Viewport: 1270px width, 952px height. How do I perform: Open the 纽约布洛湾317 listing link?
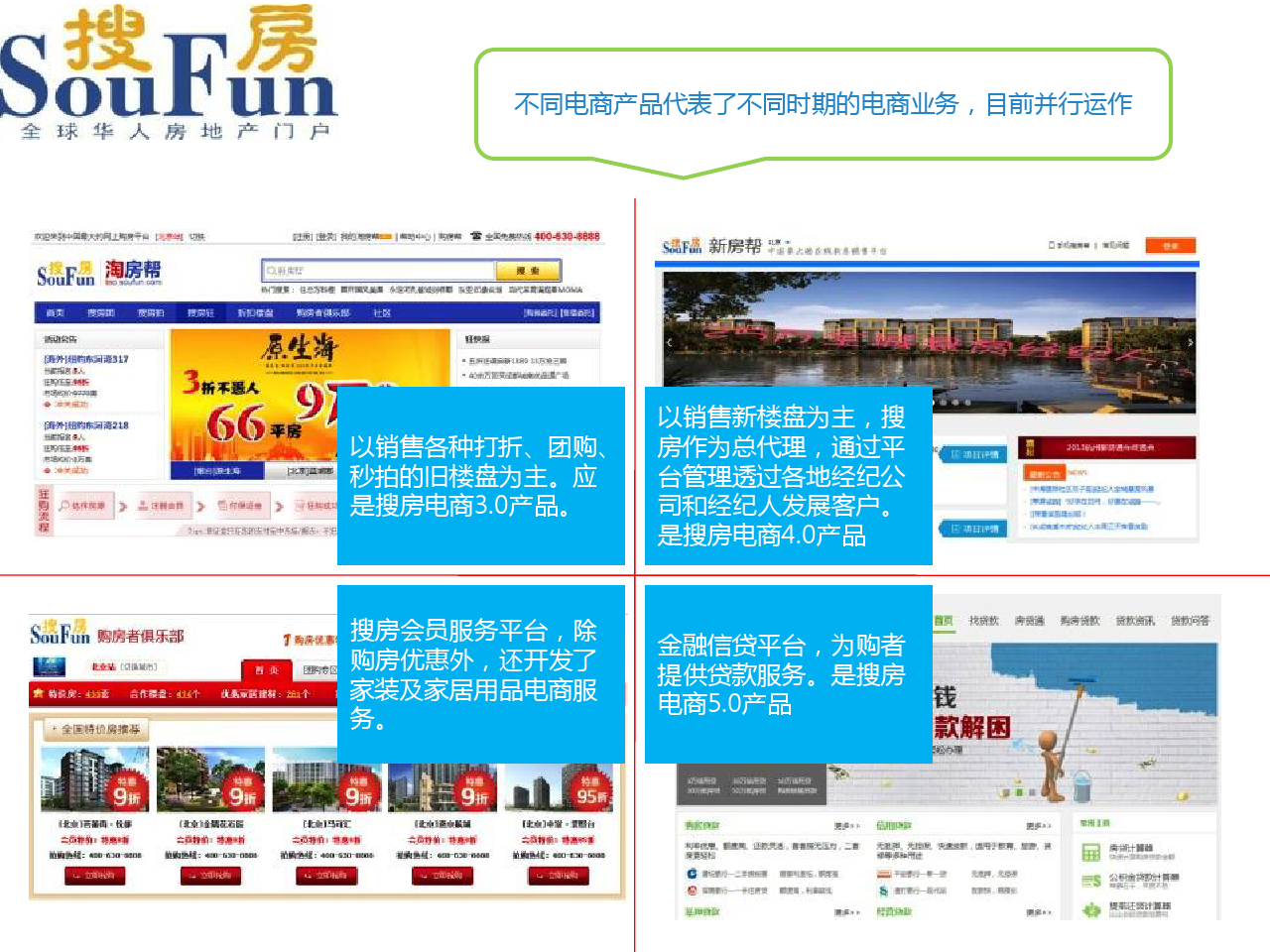86,359
